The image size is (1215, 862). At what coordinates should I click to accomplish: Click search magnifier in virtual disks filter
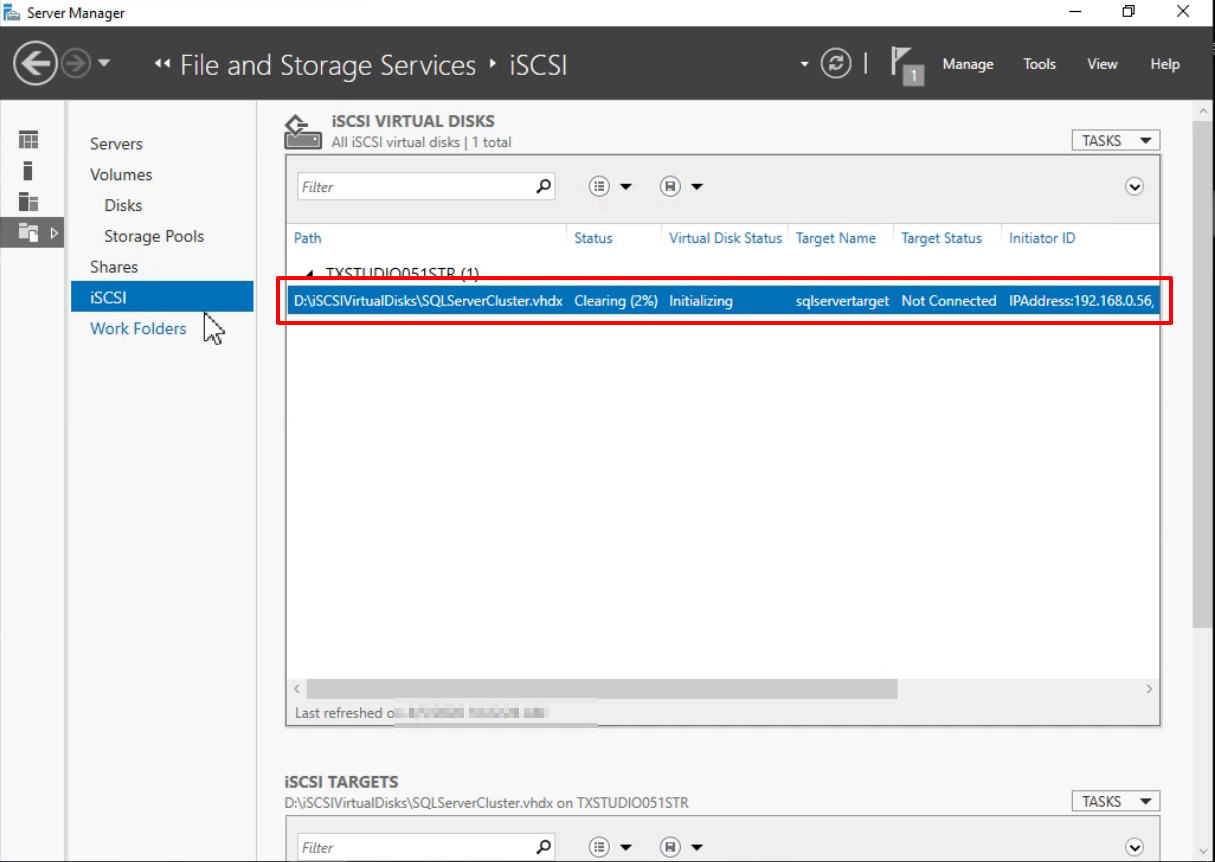[x=543, y=186]
